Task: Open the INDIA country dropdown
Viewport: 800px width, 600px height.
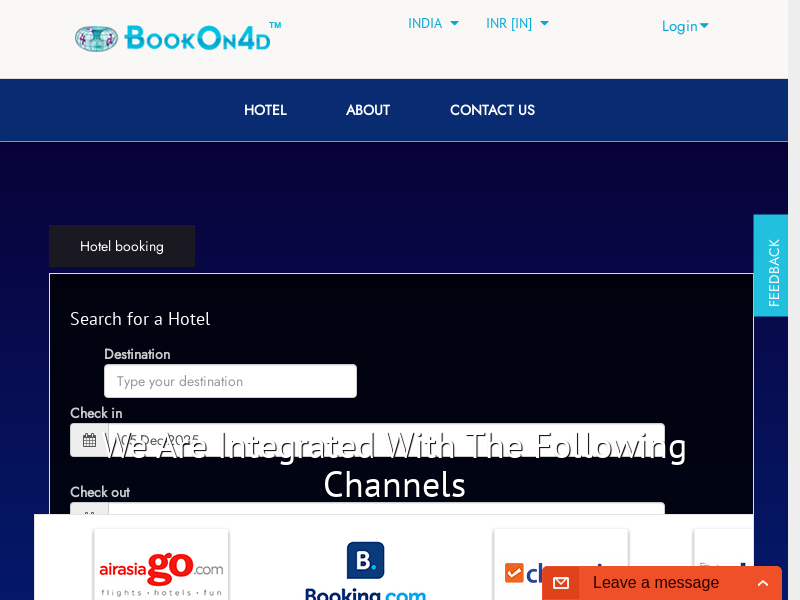Action: click(433, 23)
